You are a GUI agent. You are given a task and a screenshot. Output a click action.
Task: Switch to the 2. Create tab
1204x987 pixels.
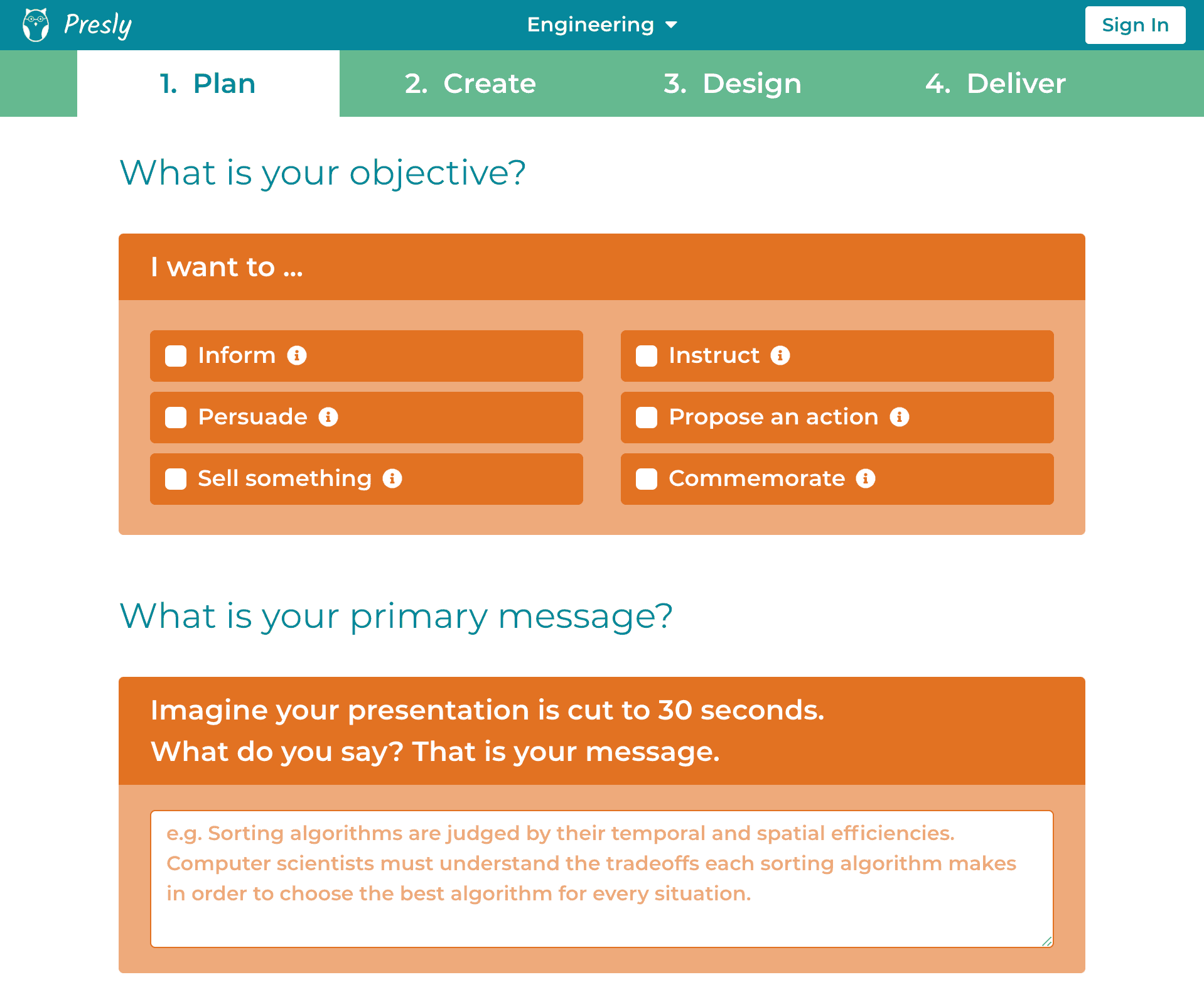[470, 84]
